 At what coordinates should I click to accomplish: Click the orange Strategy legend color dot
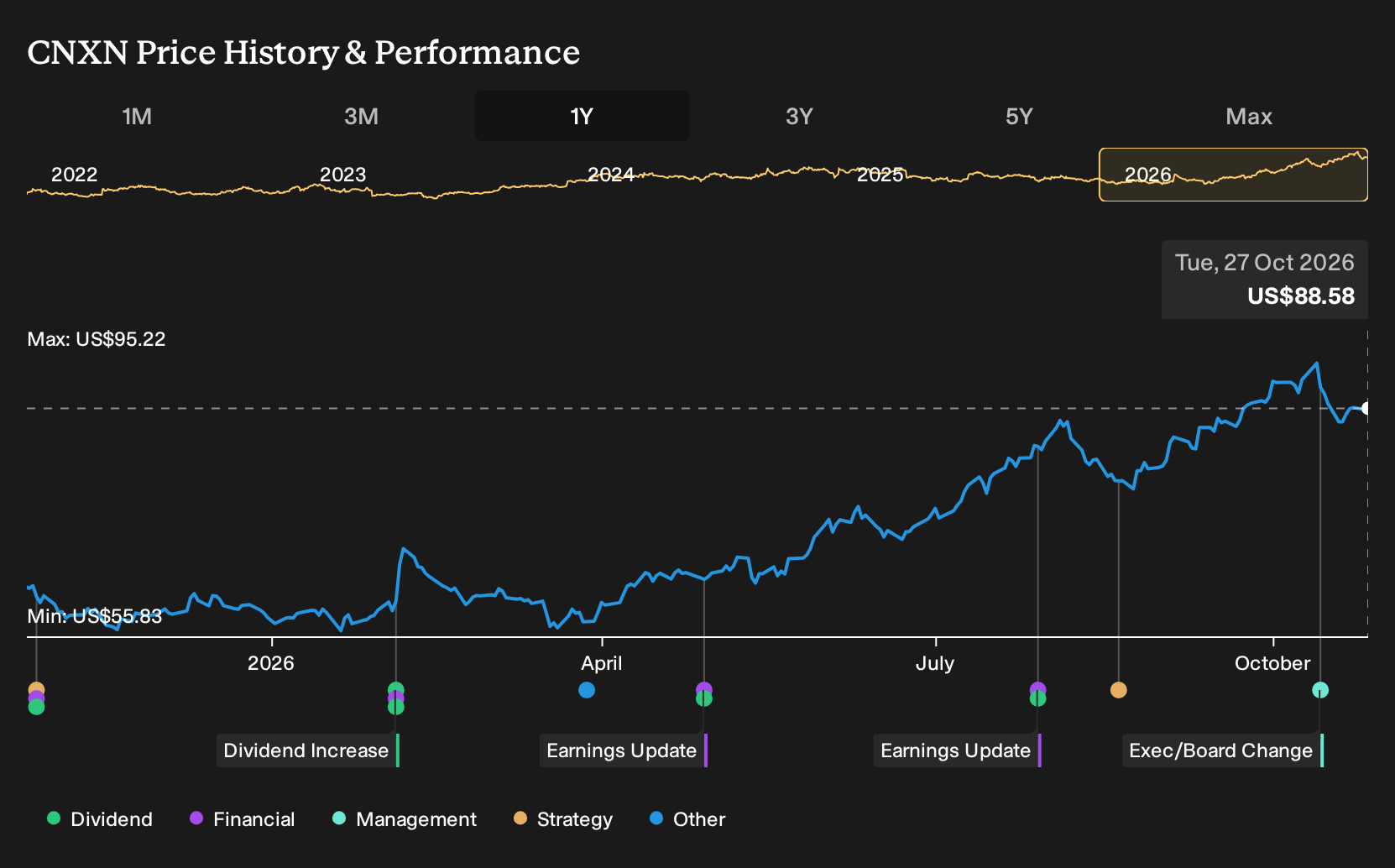point(520,818)
